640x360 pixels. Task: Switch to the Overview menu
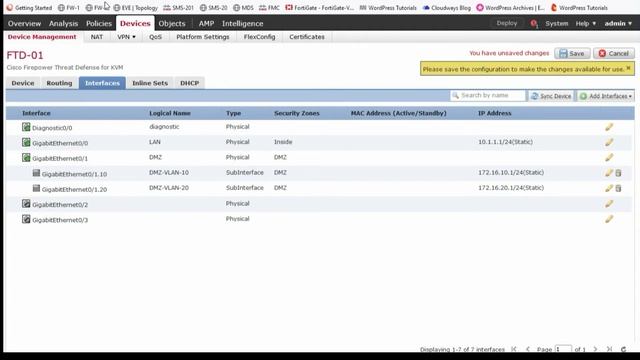pos(24,24)
